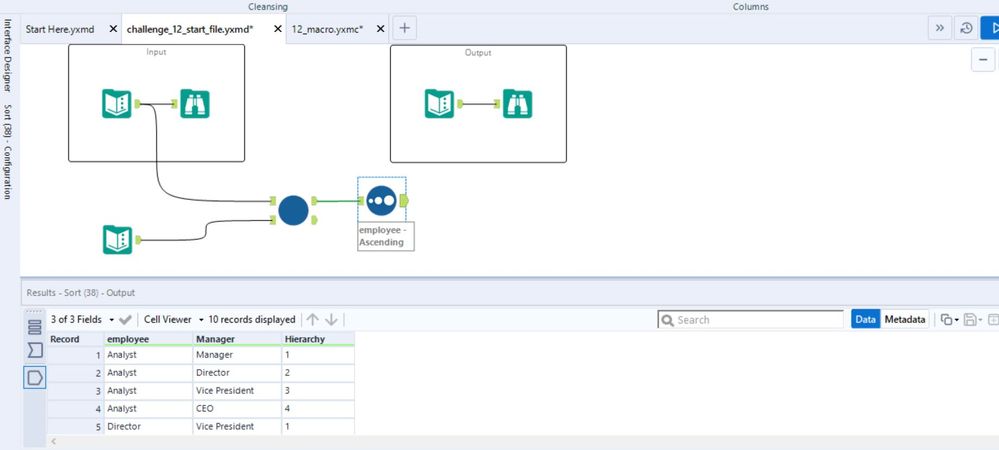This screenshot has height=450, width=999.
Task: Add a new workflow tab
Action: coord(405,28)
